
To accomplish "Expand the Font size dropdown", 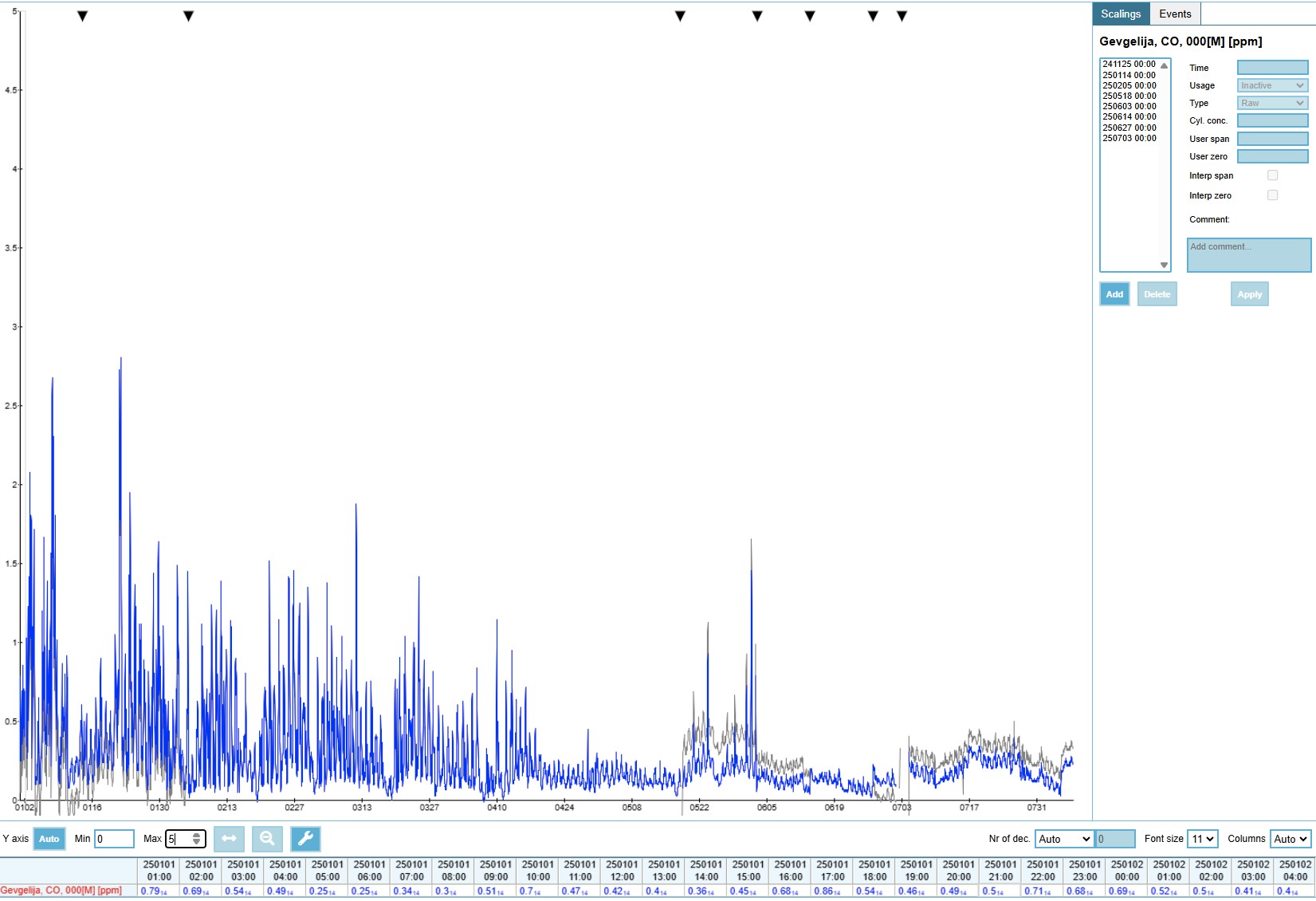I will [x=1202, y=839].
